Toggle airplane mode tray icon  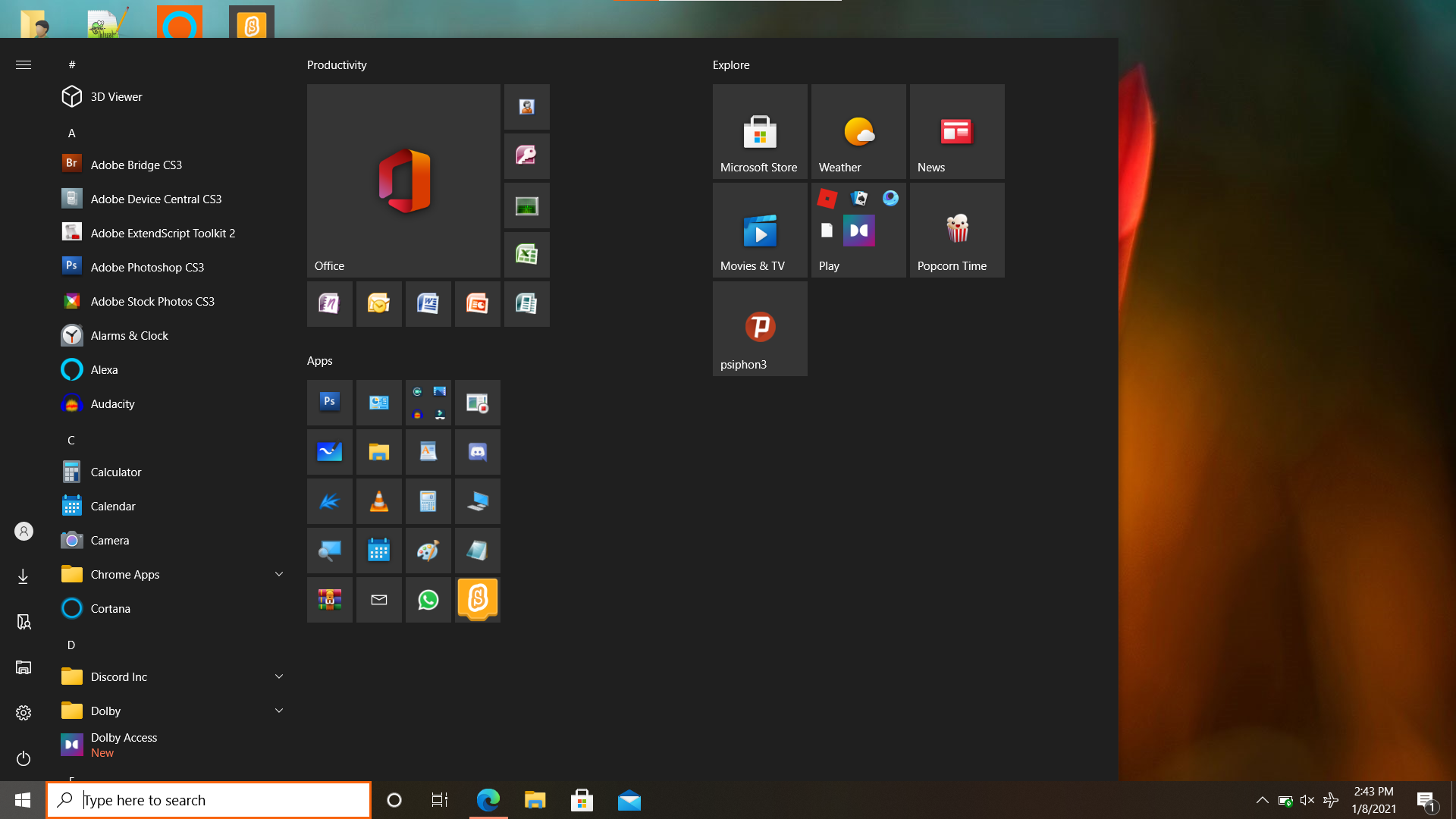1331,800
